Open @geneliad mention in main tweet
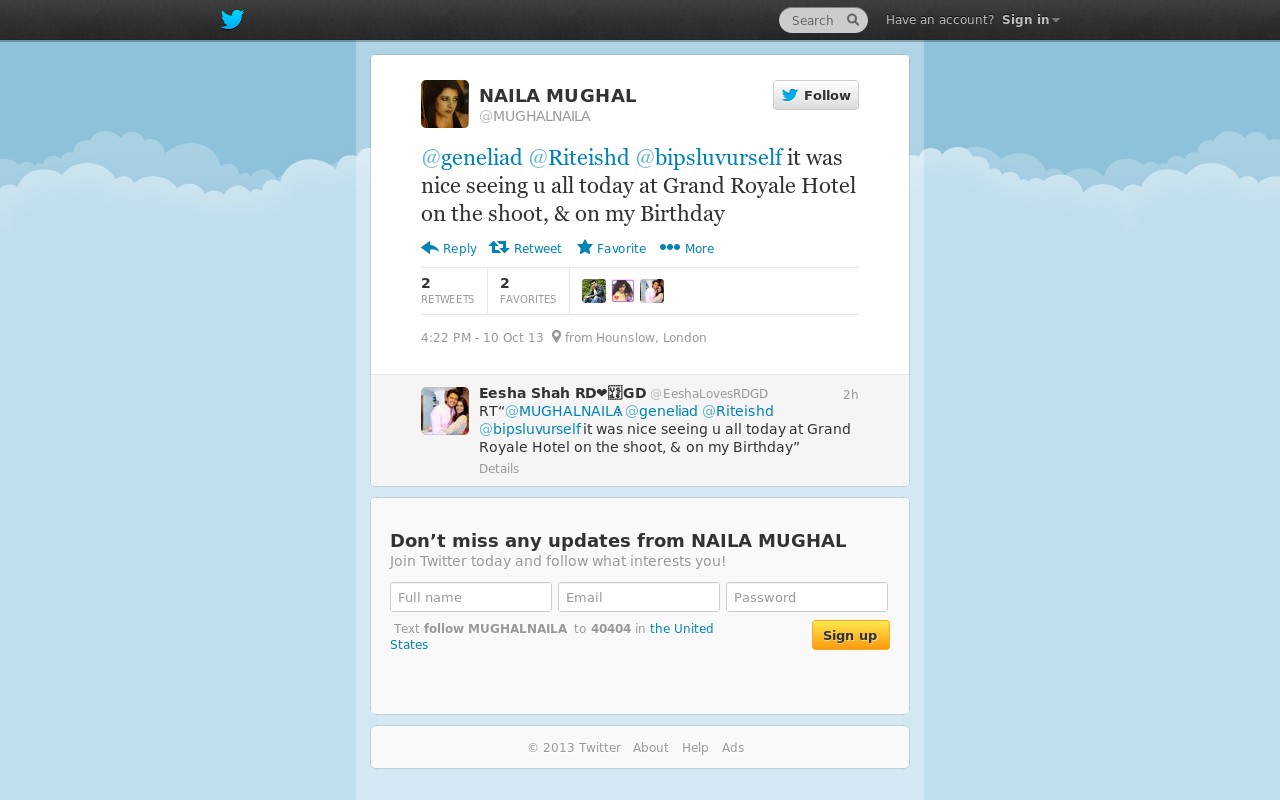The height and width of the screenshot is (800, 1280). (472, 158)
